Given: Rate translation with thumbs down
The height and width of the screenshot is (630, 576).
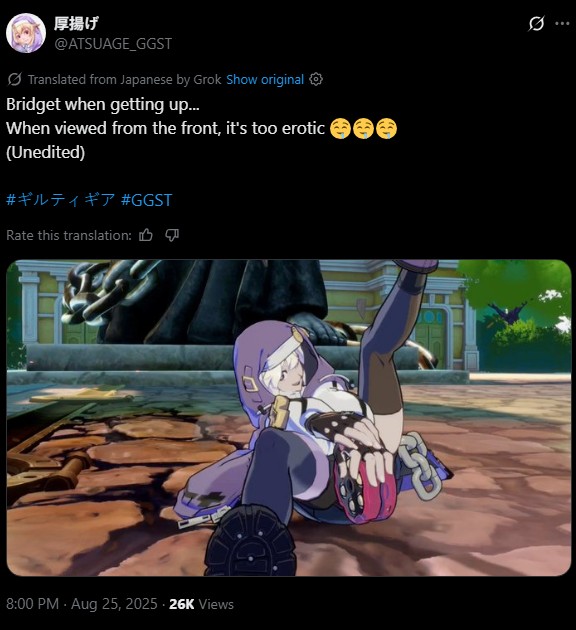Looking at the screenshot, I should 172,235.
